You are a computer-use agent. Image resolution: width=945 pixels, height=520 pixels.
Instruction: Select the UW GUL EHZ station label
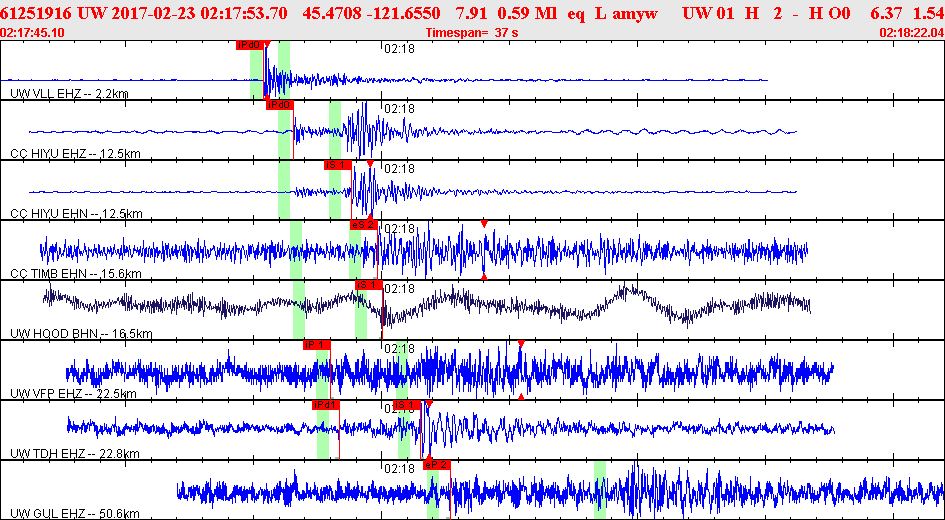tap(74, 513)
